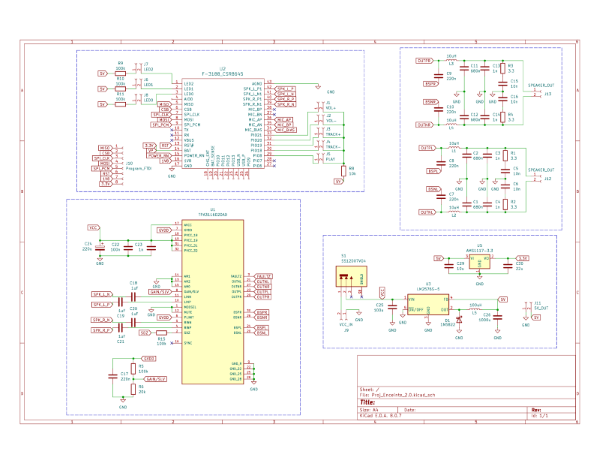
Task: Select resistor R3 3.3 in snubber
Action: coord(503,68)
